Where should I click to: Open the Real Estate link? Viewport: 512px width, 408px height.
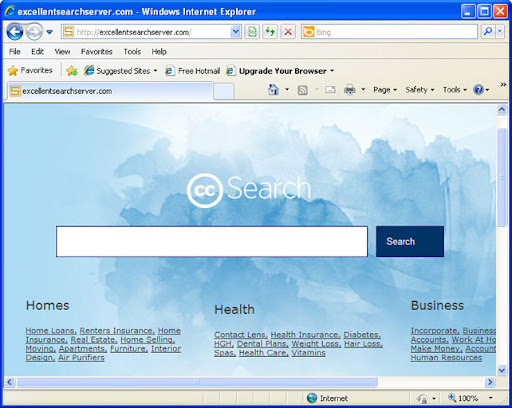(x=94, y=340)
